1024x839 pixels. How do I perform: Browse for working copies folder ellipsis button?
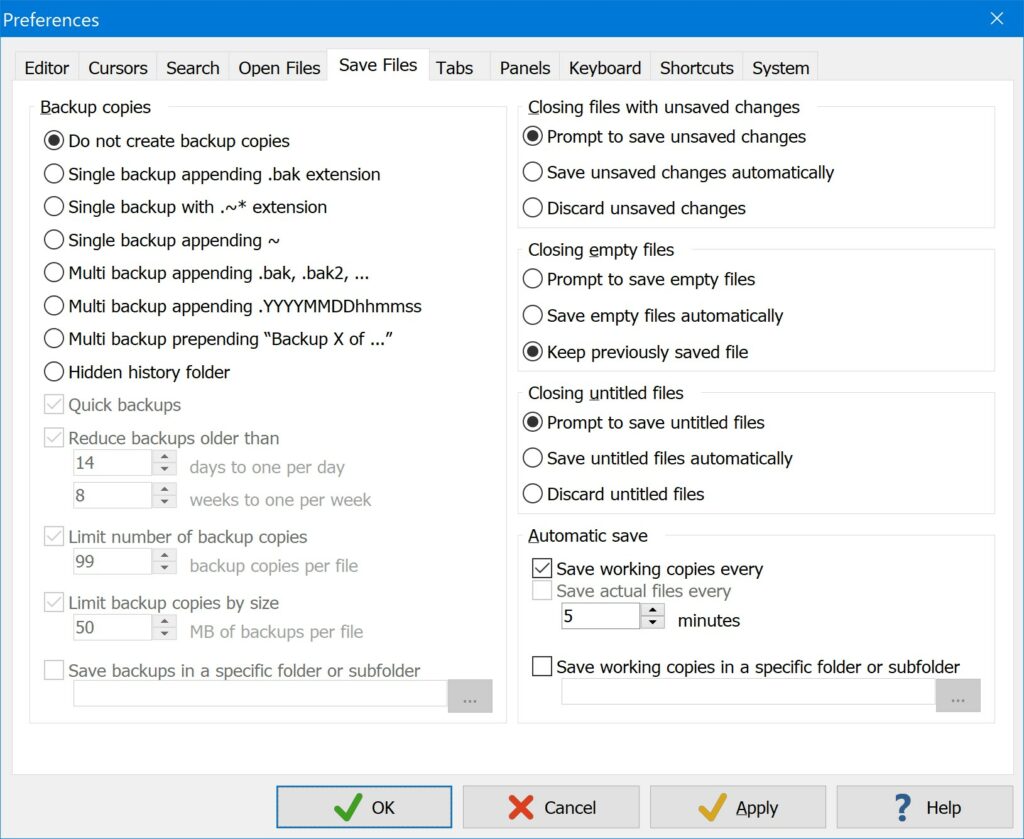(x=958, y=695)
